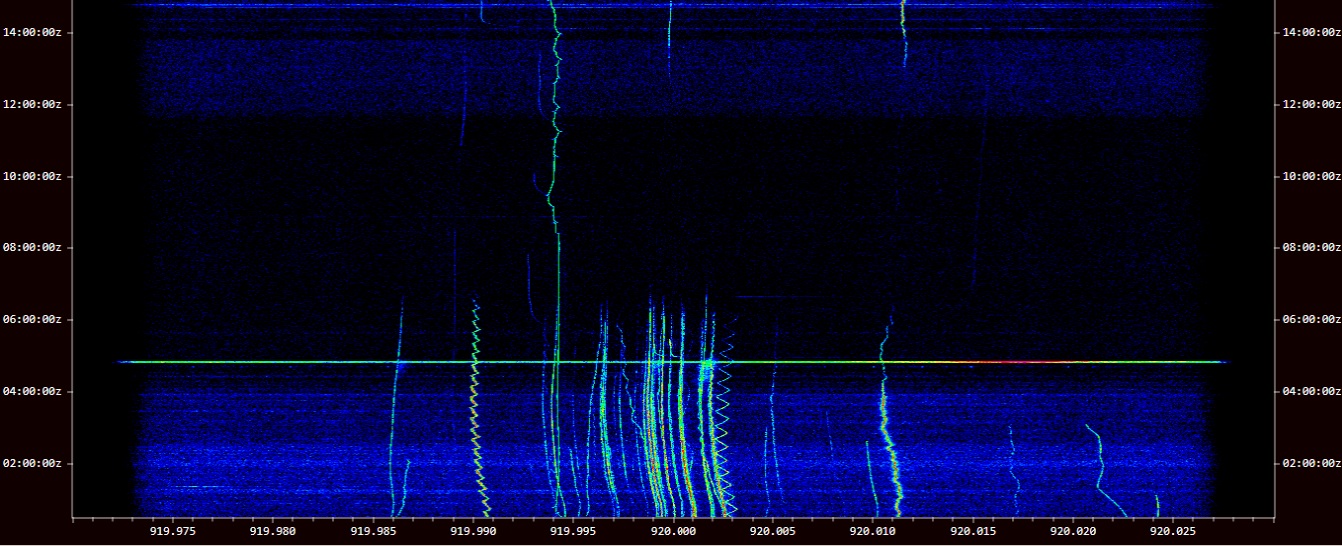Click the 919.975 frequency label
The width and height of the screenshot is (1342, 546).
click(172, 532)
